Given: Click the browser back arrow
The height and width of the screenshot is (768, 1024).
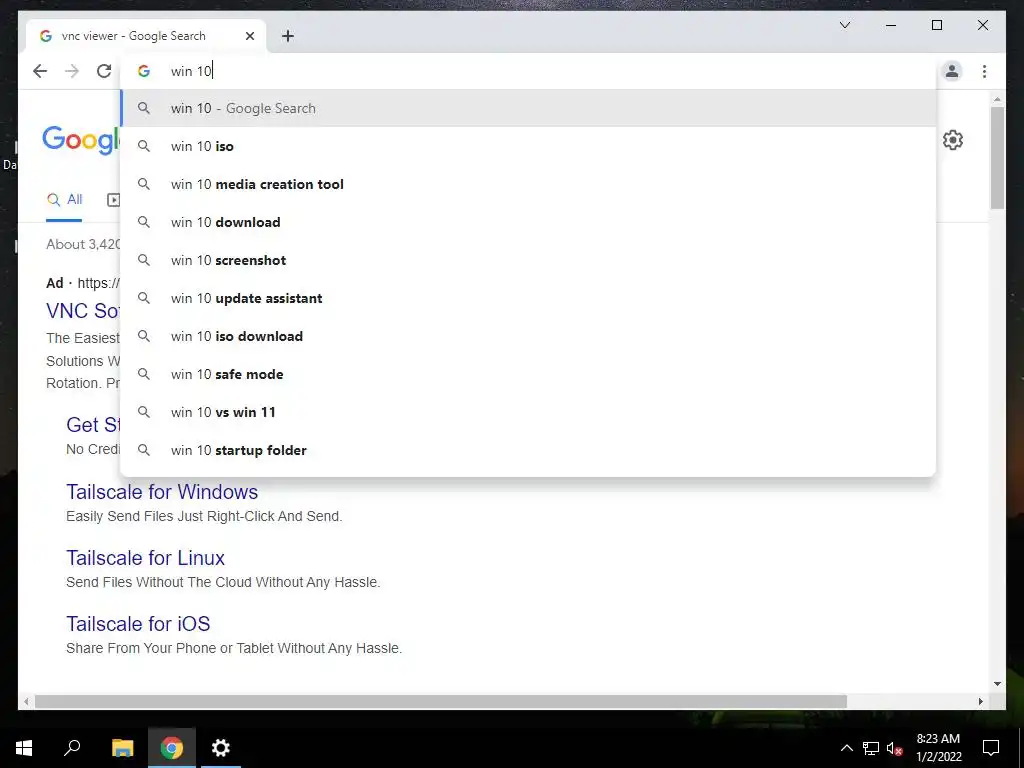Looking at the screenshot, I should [x=40, y=71].
